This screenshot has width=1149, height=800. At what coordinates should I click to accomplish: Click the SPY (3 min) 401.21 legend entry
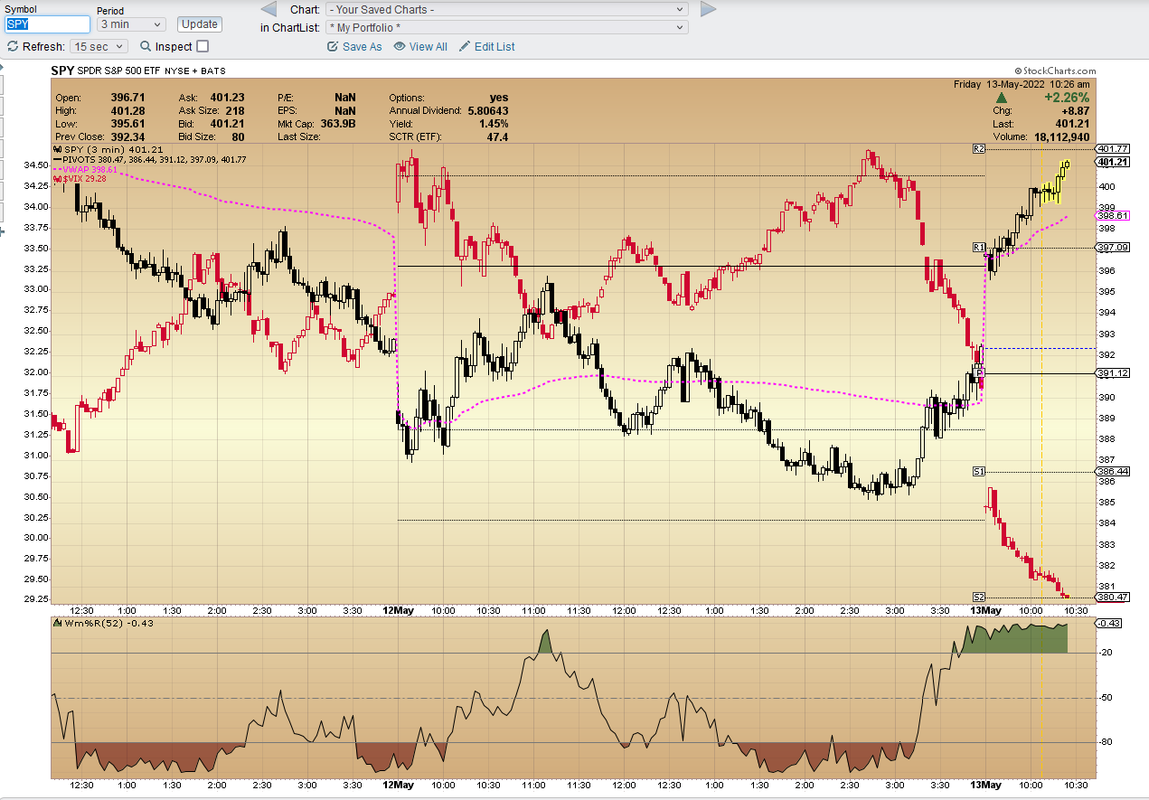[108, 149]
